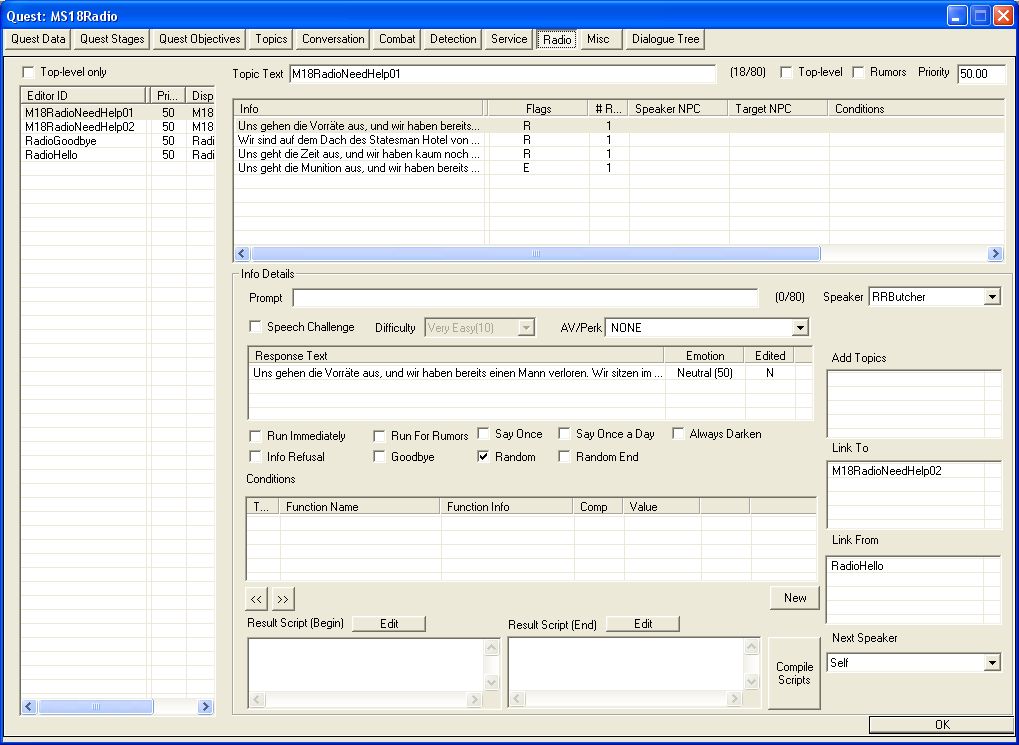Switch to the Combat tab
The width and height of the screenshot is (1019, 745).
[397, 39]
